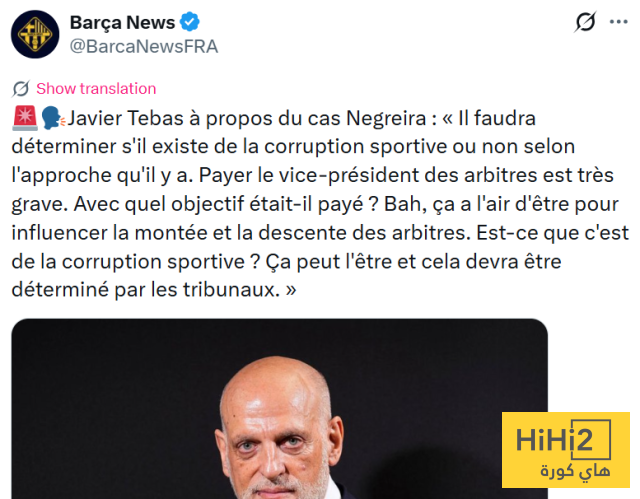Click the blue verified badge
640x499 pixels.
[x=190, y=22]
